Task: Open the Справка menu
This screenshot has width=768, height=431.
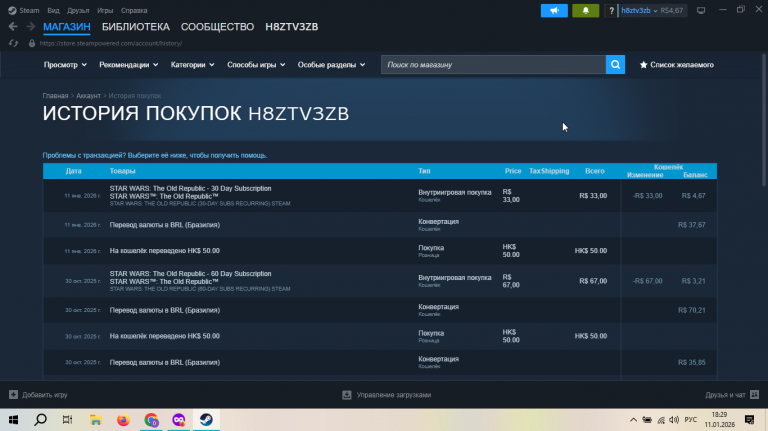Action: click(x=134, y=10)
